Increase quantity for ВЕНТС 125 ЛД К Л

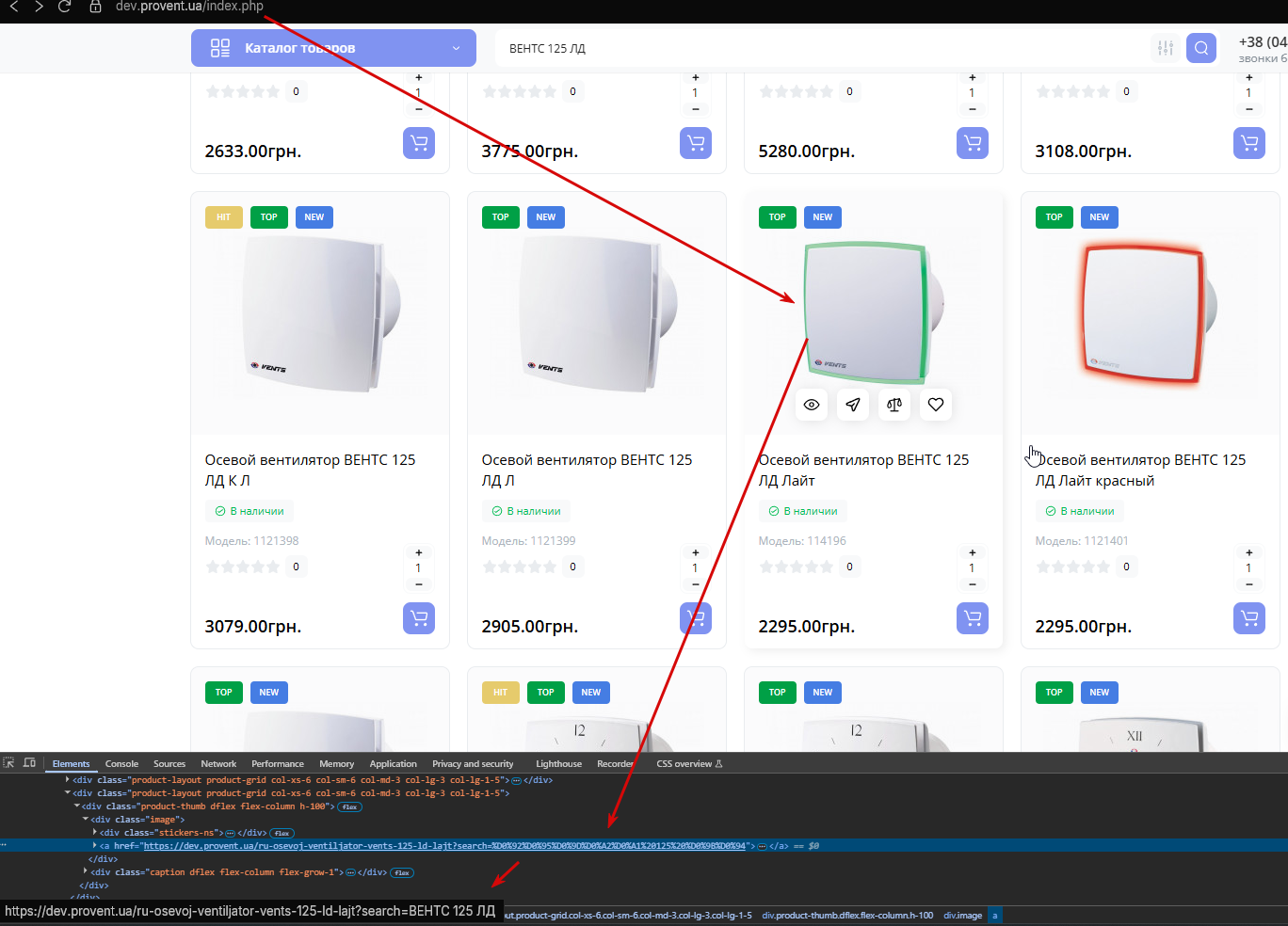419,552
